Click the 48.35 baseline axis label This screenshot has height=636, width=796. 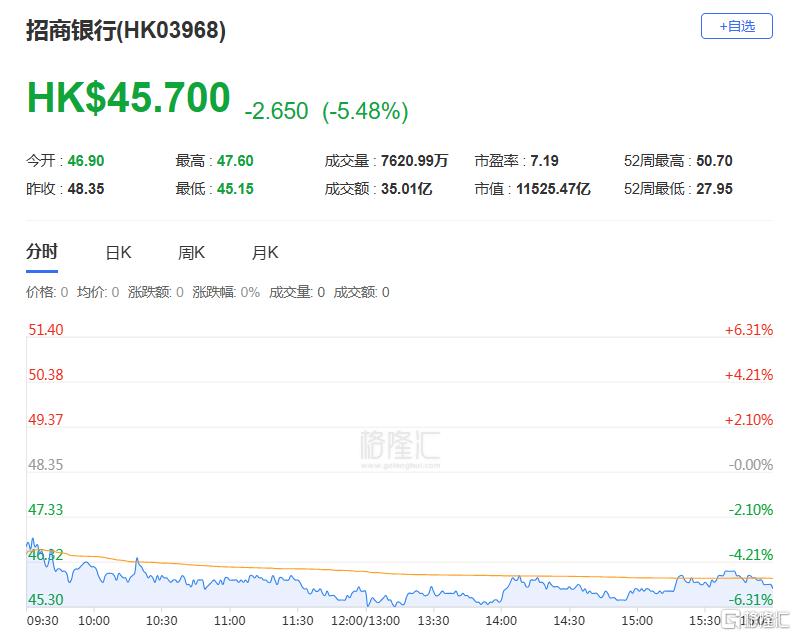pos(46,465)
